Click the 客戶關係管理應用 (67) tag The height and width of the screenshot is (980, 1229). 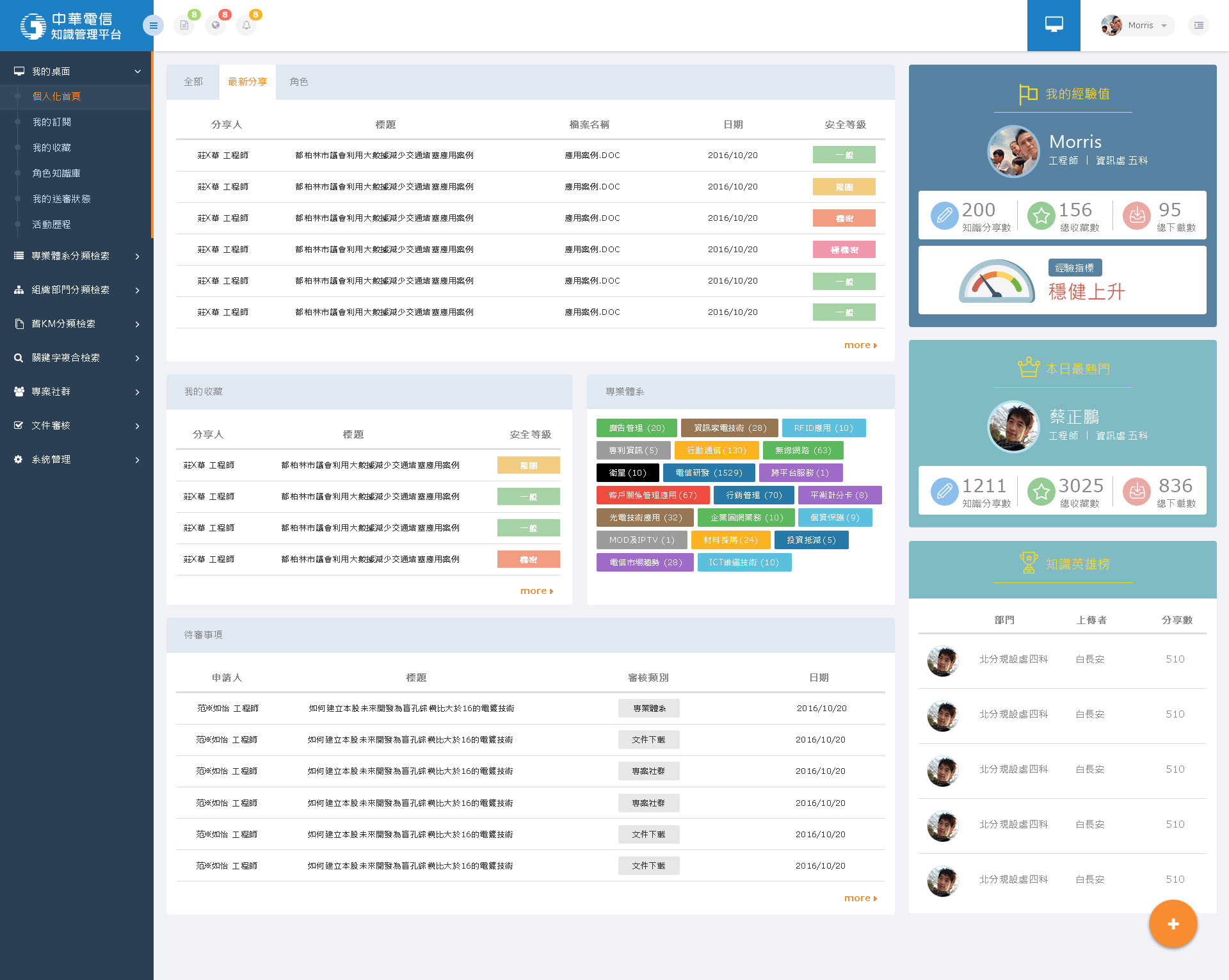653,495
